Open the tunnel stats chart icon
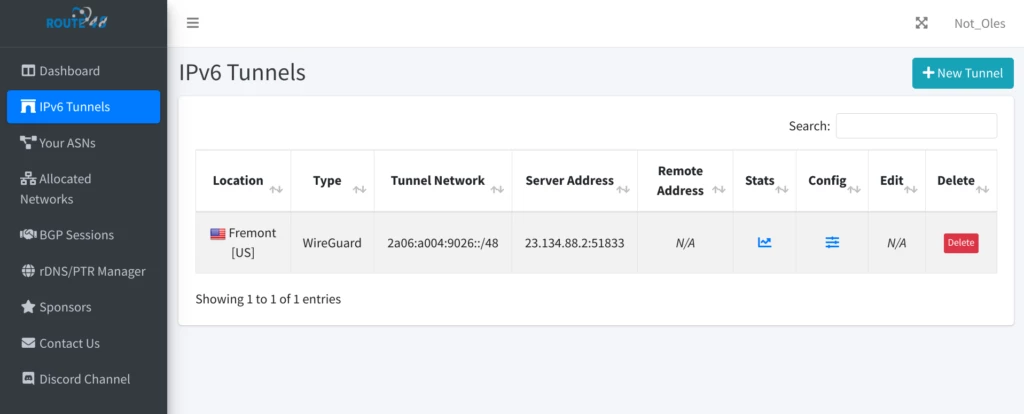 tap(765, 242)
